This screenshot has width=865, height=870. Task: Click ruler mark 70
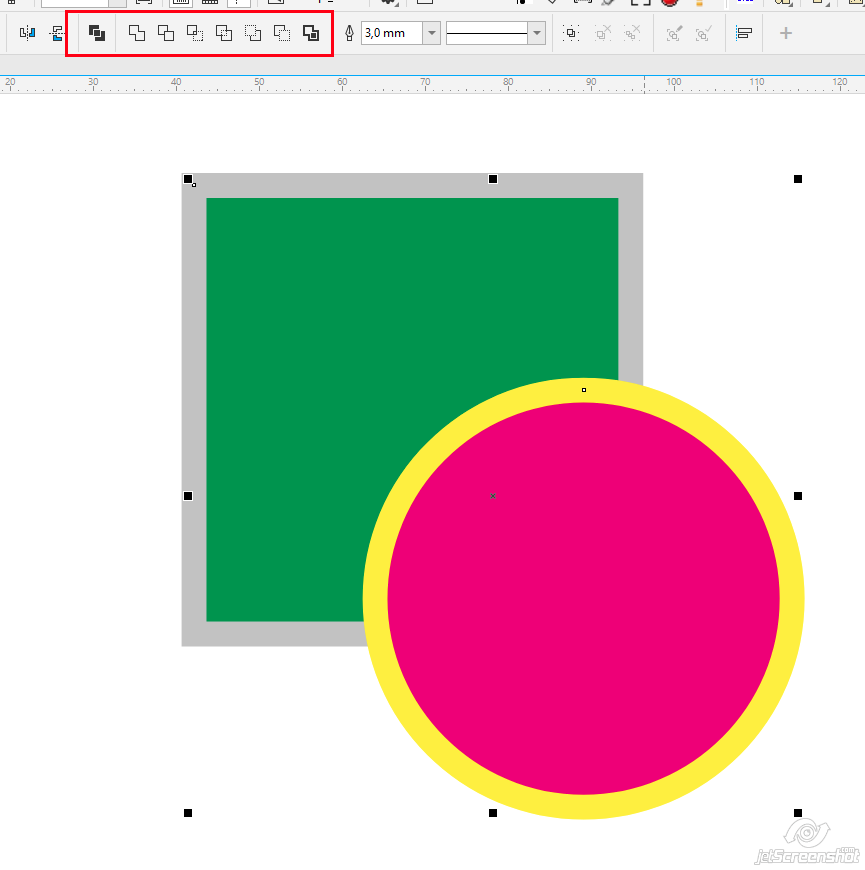click(x=425, y=82)
